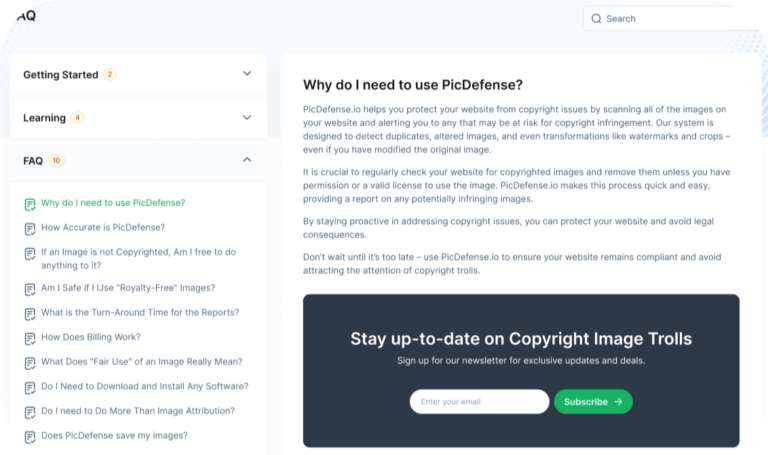Viewport: 768px width, 455px height.
Task: Click document icon beside "How Does Billing Work?"
Action: (x=30, y=338)
